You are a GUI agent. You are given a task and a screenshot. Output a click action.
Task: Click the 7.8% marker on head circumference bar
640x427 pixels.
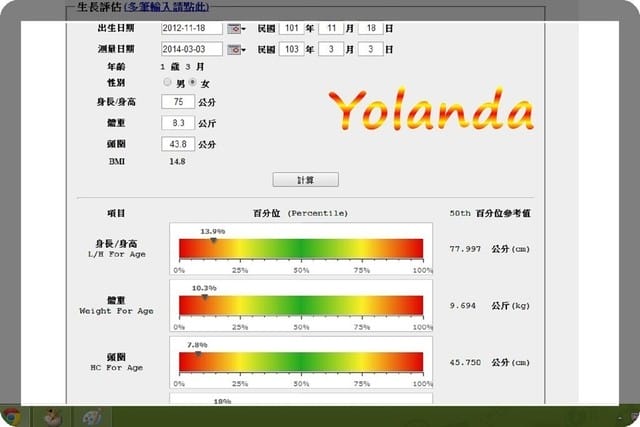pyautogui.click(x=198, y=354)
